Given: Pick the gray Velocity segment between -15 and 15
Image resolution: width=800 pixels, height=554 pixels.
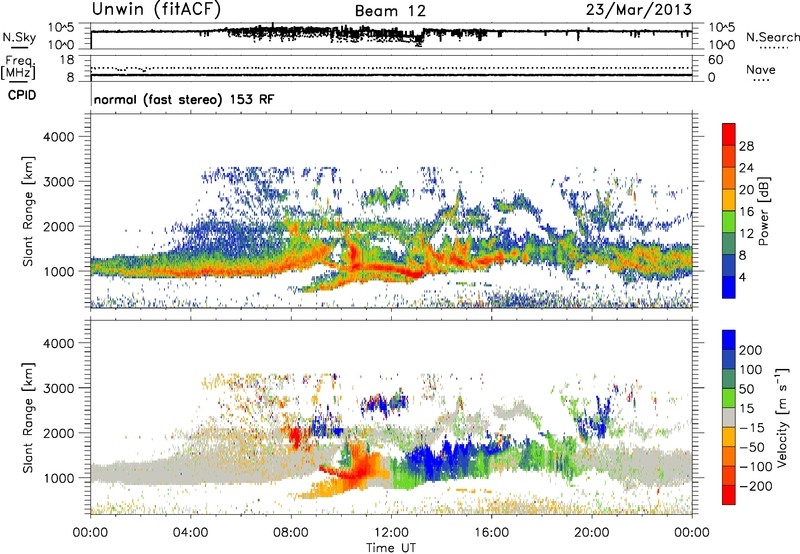Looking at the screenshot, I should click(x=729, y=419).
